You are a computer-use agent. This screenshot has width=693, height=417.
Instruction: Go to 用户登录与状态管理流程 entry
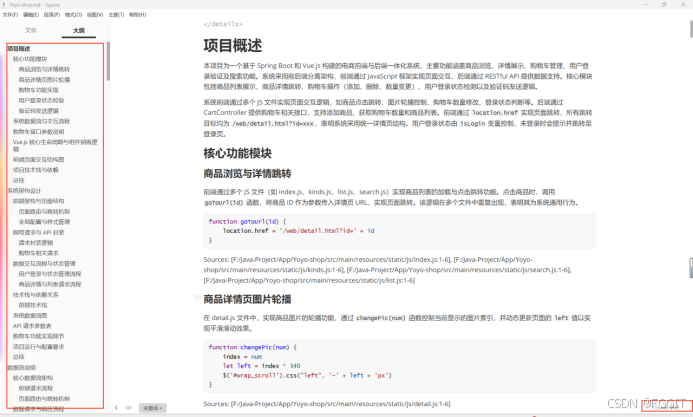pos(50,274)
